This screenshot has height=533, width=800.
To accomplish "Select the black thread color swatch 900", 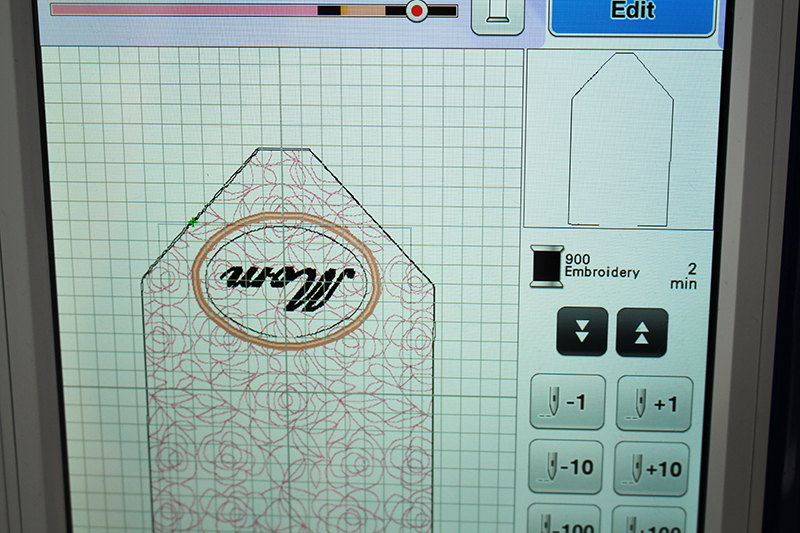I will pyautogui.click(x=547, y=266).
